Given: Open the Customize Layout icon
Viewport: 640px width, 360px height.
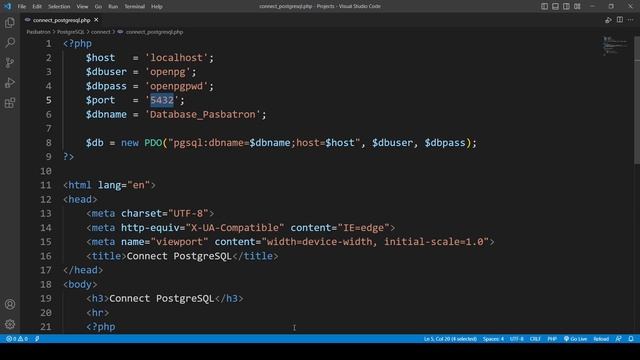Looking at the screenshot, I should (x=577, y=6).
